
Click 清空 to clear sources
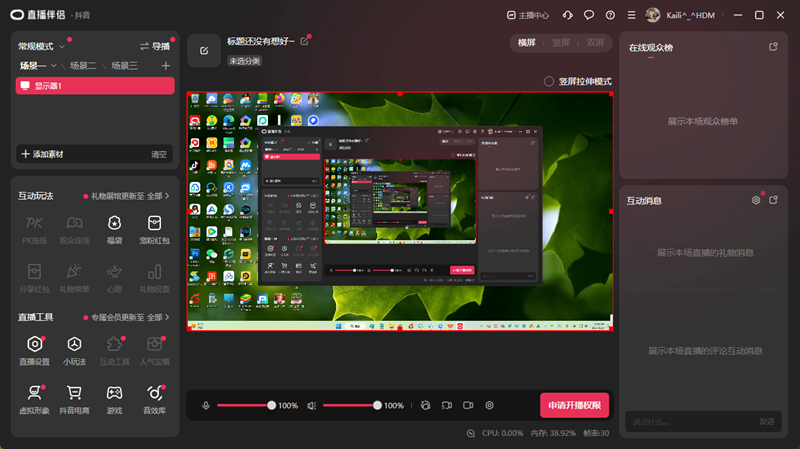[x=159, y=154]
